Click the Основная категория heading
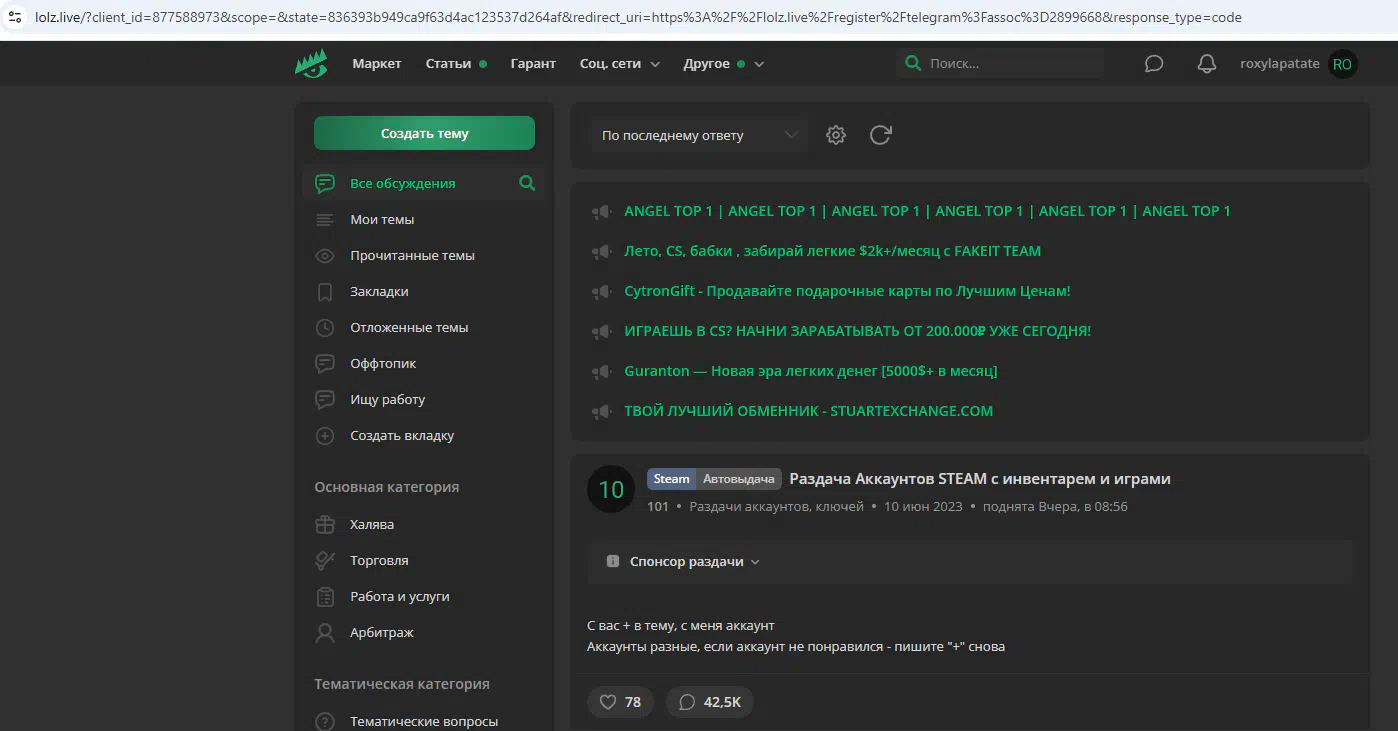Screen dimensions: 1398x731 pos(387,487)
